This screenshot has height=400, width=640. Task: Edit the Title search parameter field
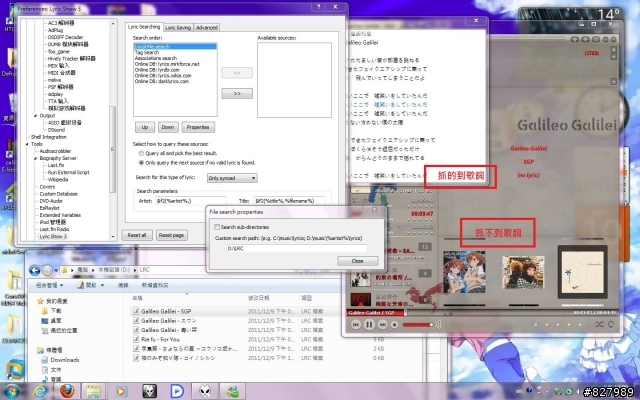289,201
